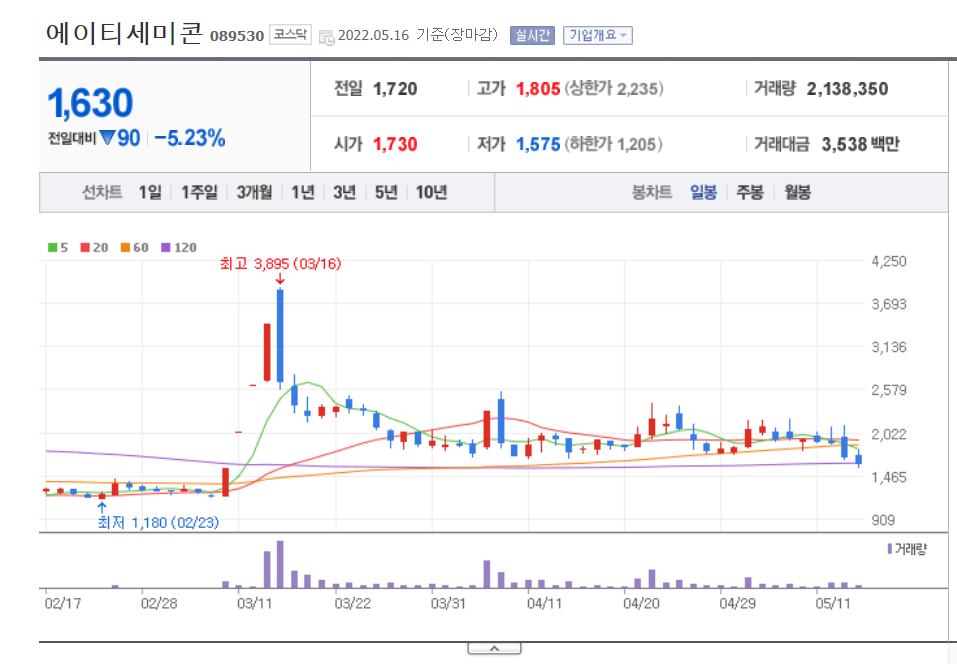The image size is (957, 664).
Task: Select the 3년 line chart tab
Action: tap(344, 193)
